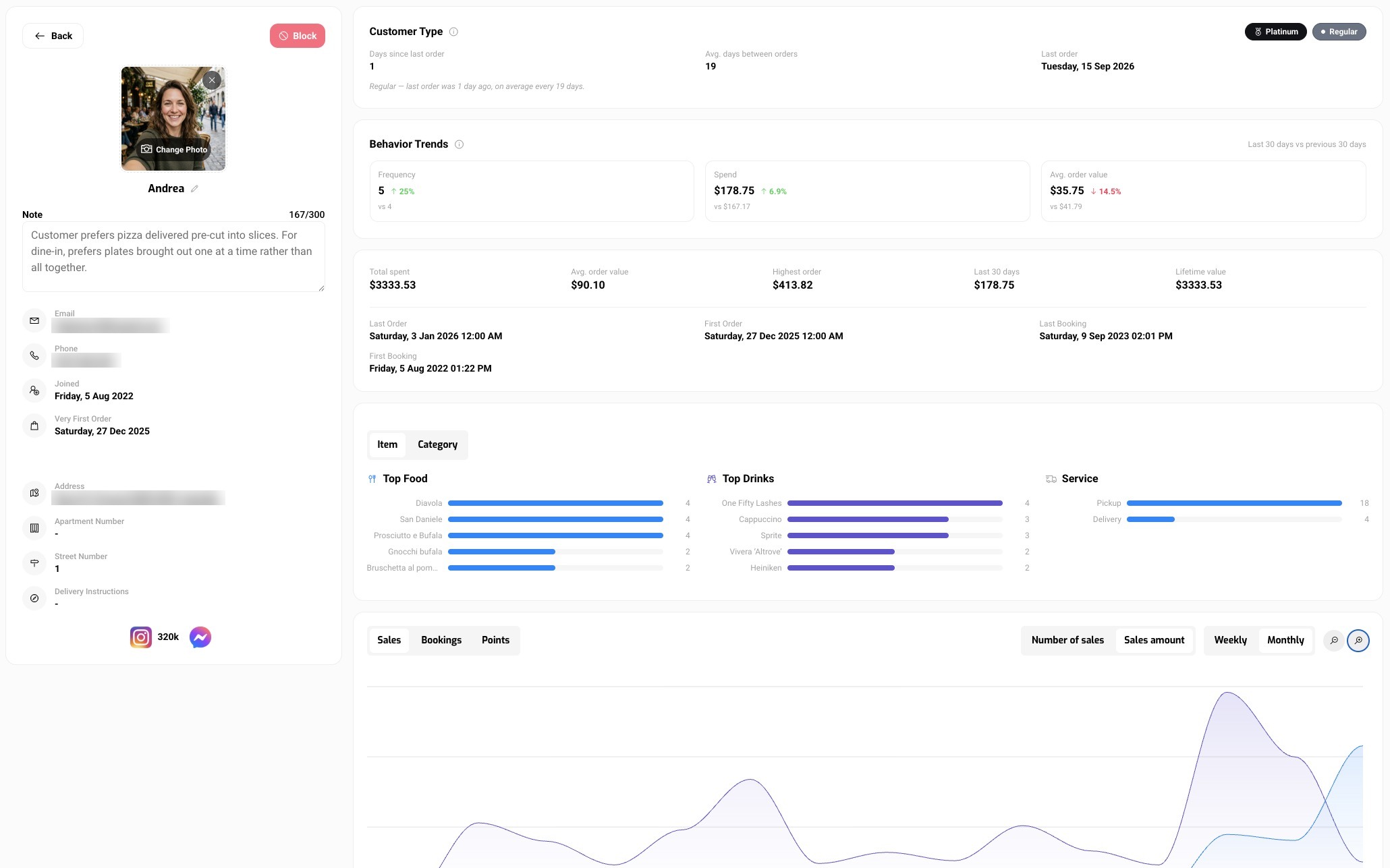Click the Sprite drink row
Viewport: 1390px width, 868px height.
click(868, 536)
